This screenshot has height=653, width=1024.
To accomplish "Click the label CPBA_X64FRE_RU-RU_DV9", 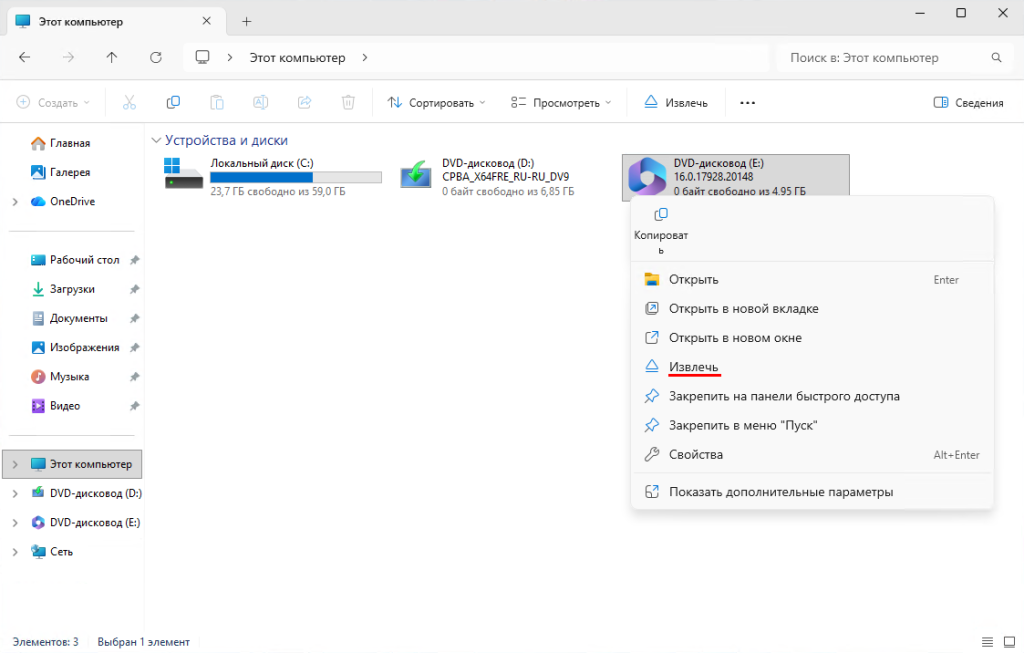I will click(505, 177).
